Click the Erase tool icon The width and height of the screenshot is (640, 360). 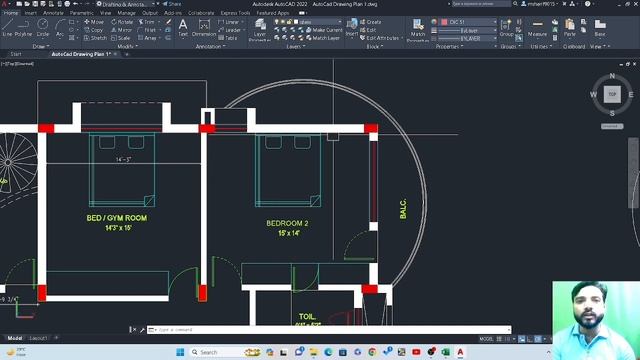tap(168, 22)
